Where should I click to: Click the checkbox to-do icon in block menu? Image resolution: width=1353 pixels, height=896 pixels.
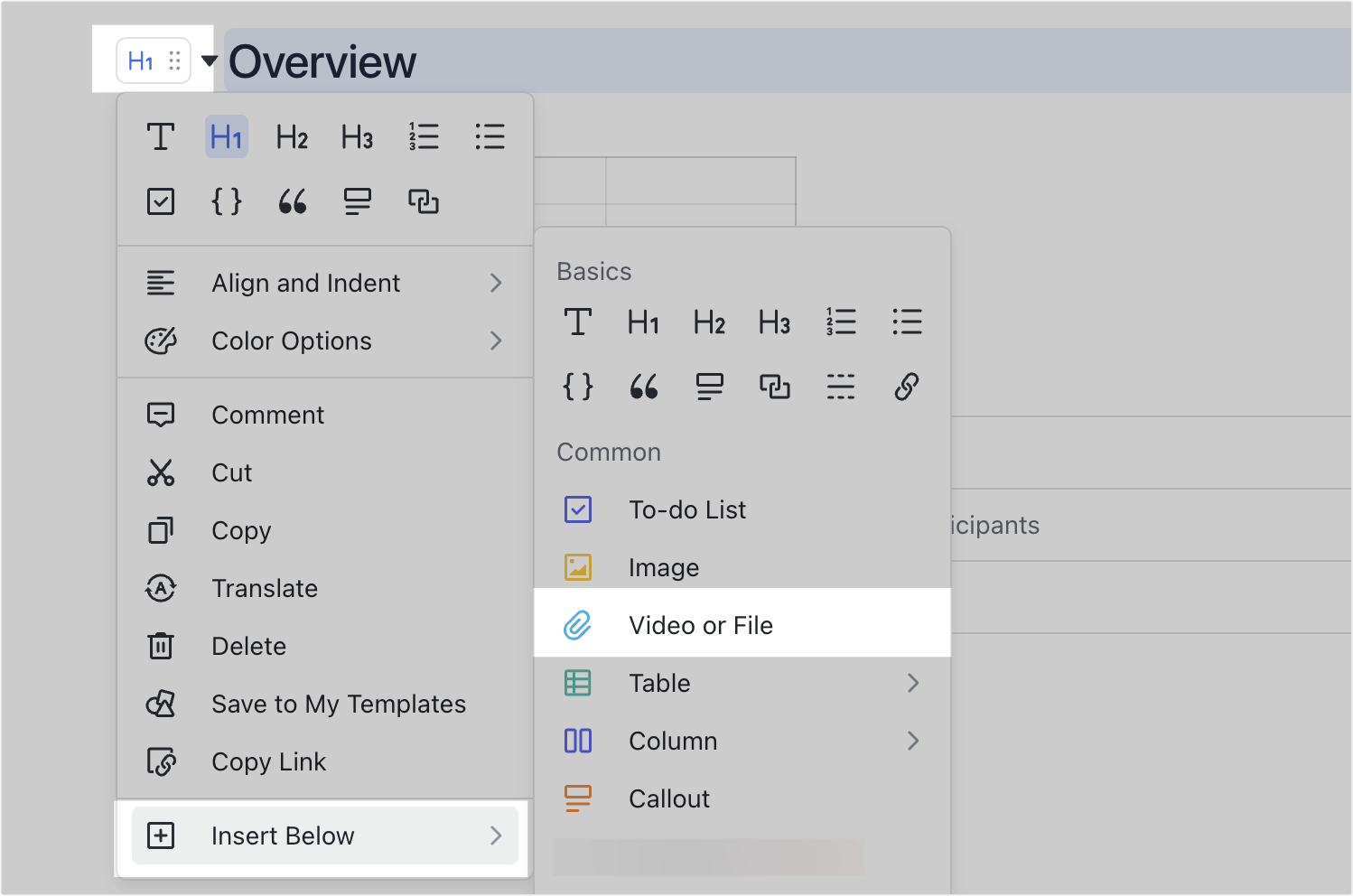[x=161, y=201]
